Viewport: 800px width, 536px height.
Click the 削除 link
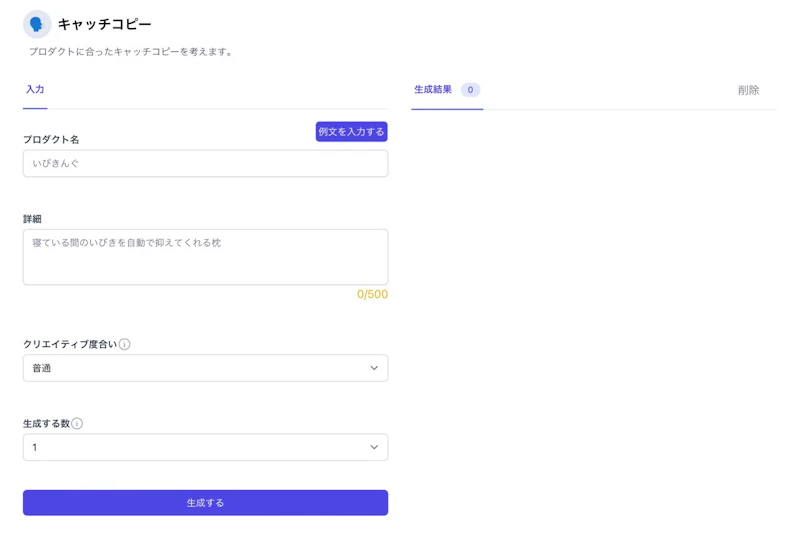click(x=748, y=90)
